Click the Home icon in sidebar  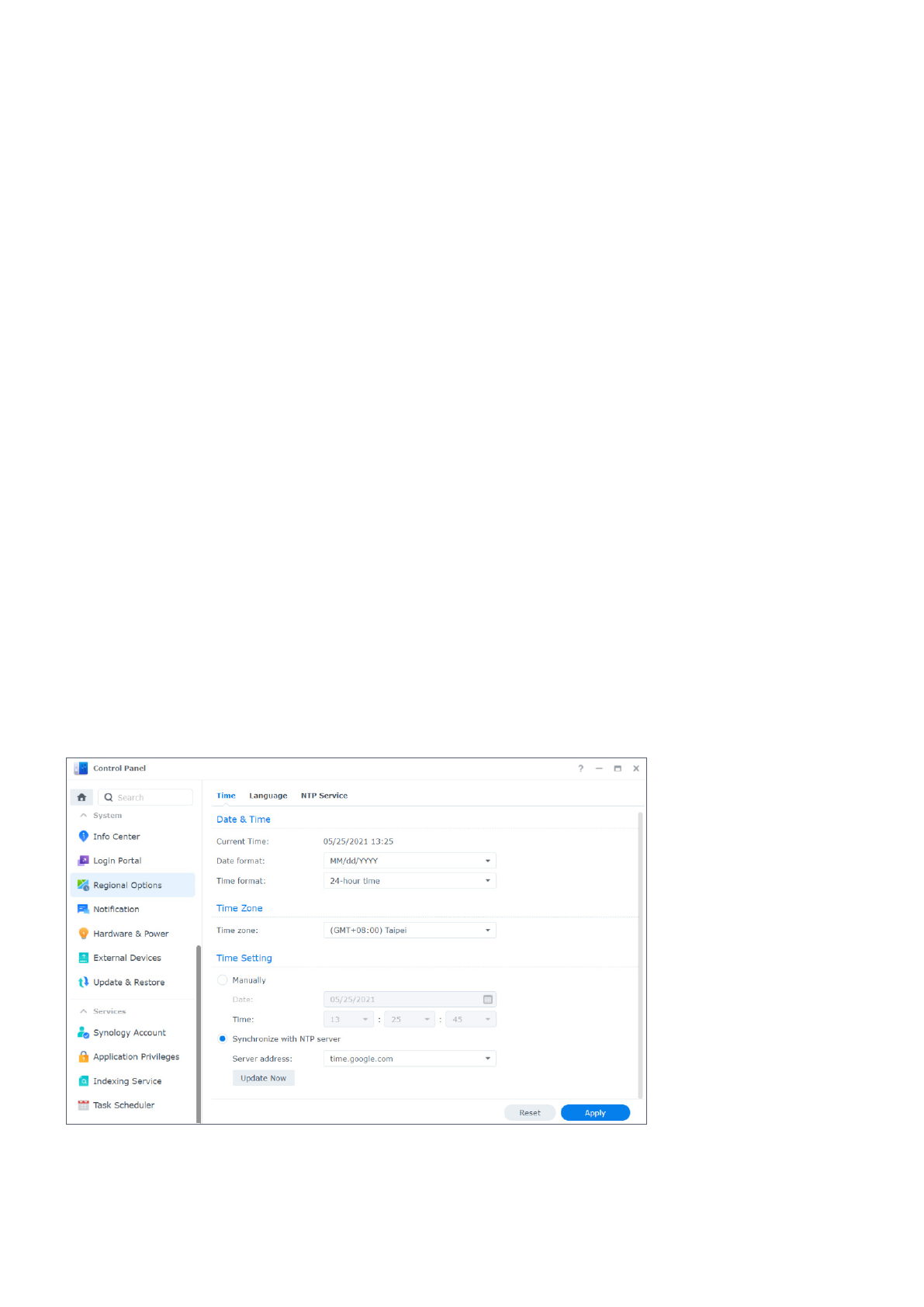click(x=81, y=797)
